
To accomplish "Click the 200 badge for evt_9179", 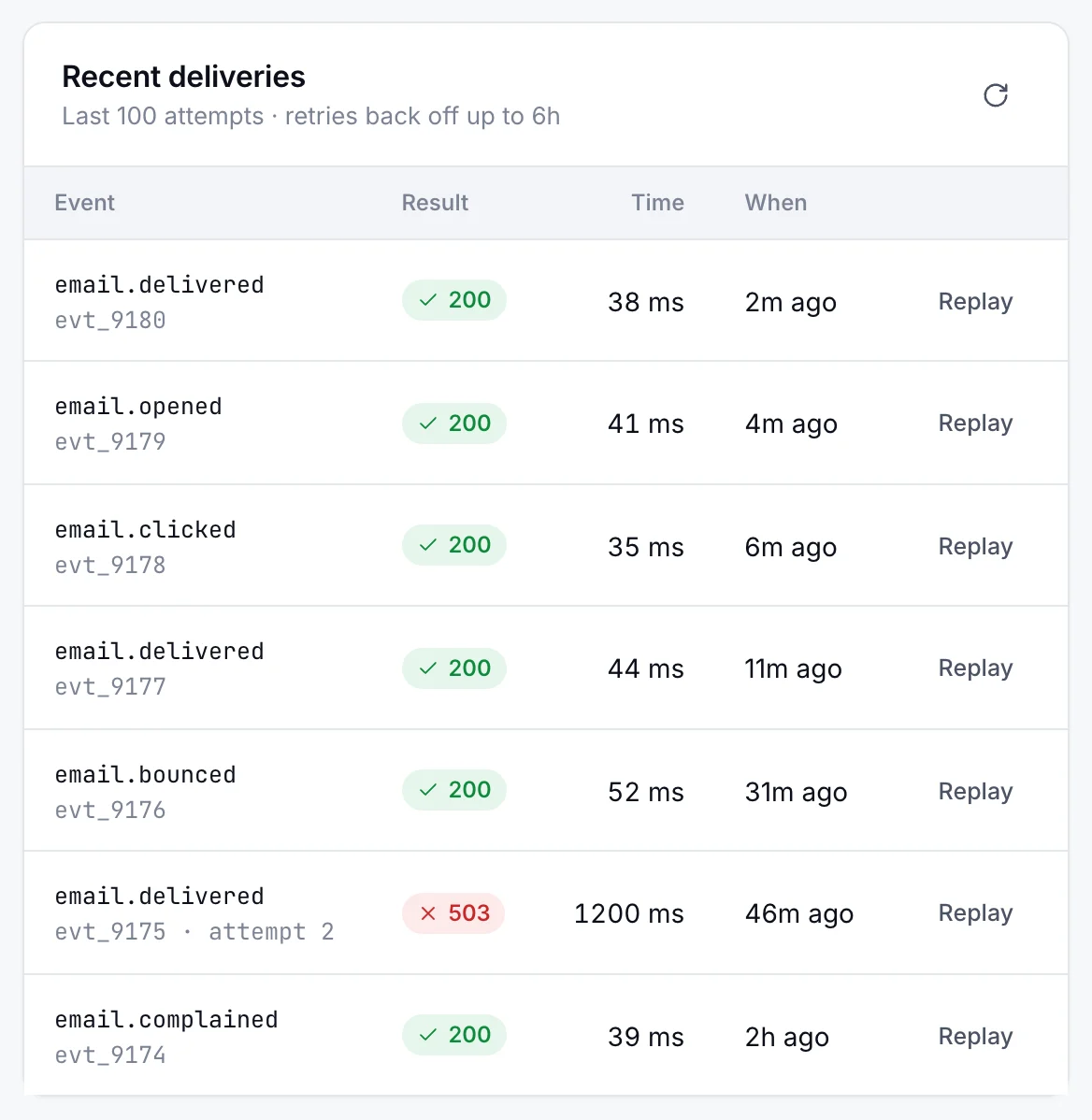I will (x=454, y=424).
